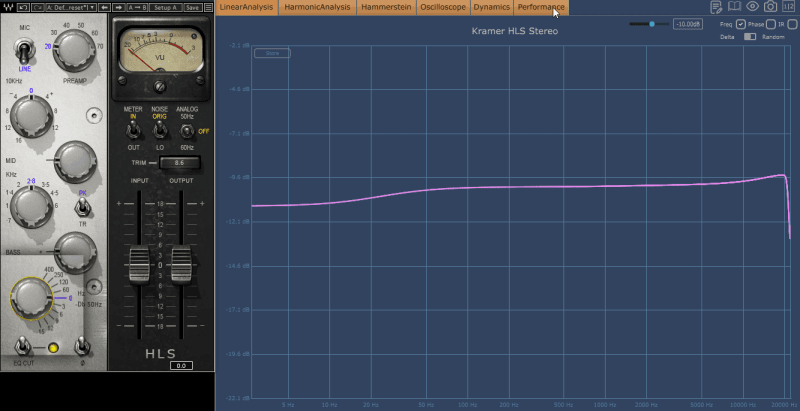Click the -12.1 dB axis label
Viewport: 800px width, 411px height.
click(239, 222)
